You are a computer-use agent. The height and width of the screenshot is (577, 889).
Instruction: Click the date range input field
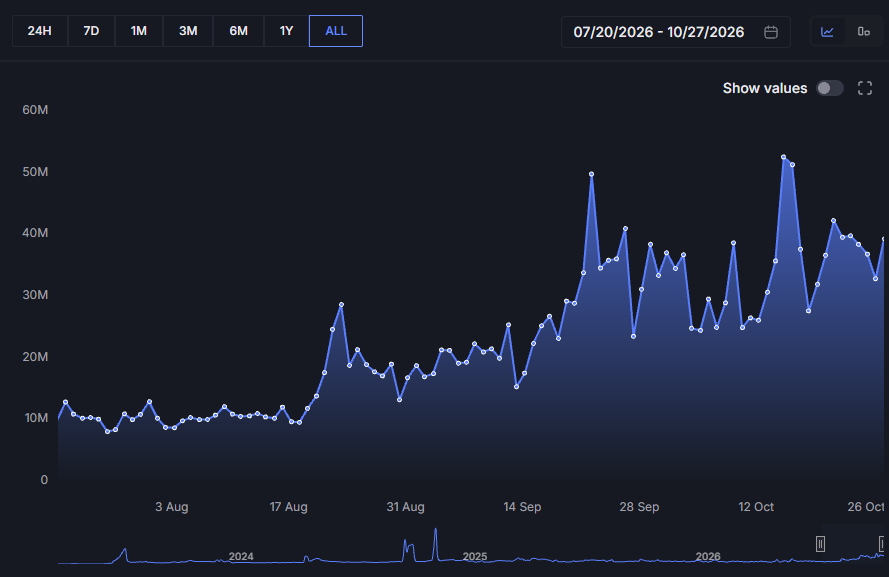tap(675, 32)
